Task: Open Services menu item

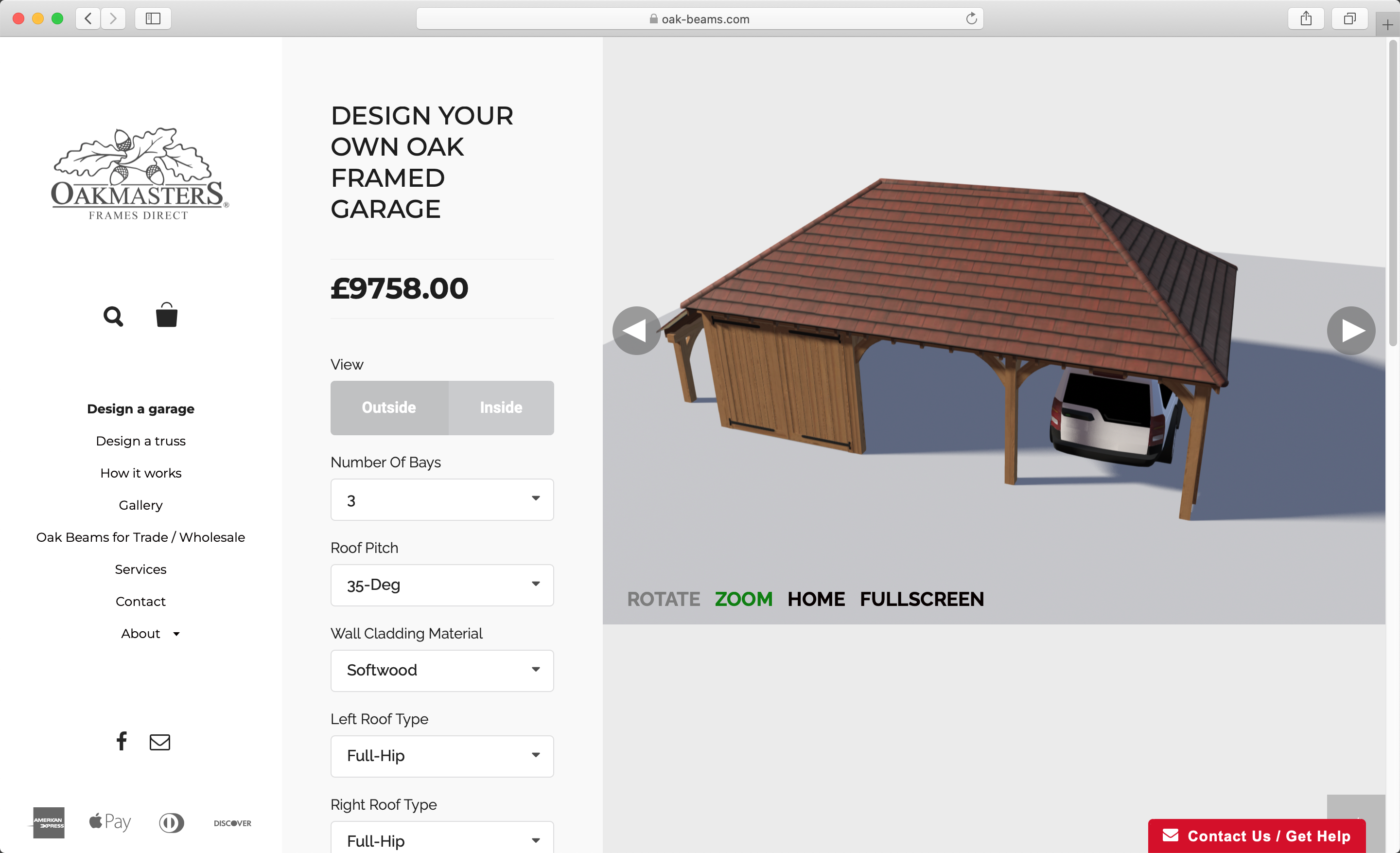Action: [x=140, y=569]
